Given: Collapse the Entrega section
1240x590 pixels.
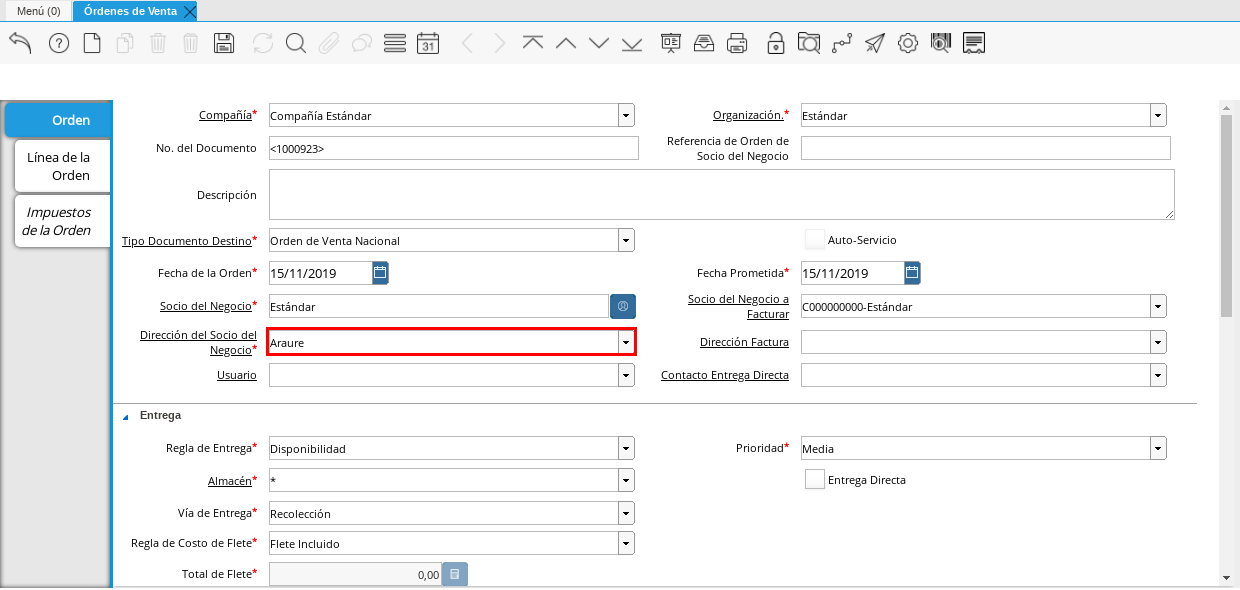Looking at the screenshot, I should (126, 416).
